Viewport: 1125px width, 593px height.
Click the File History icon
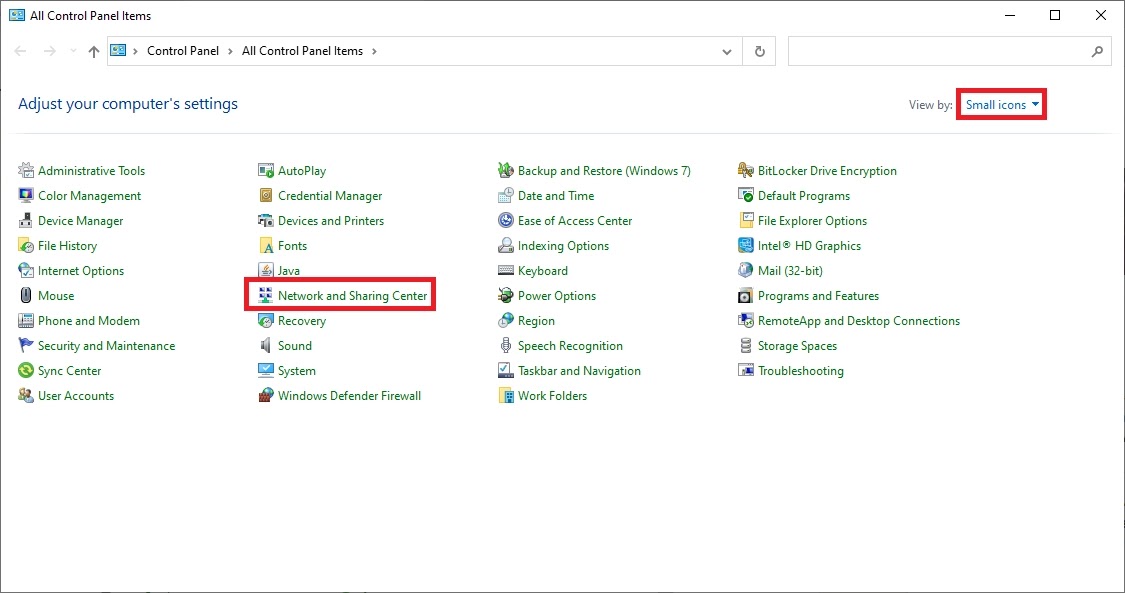[26, 246]
